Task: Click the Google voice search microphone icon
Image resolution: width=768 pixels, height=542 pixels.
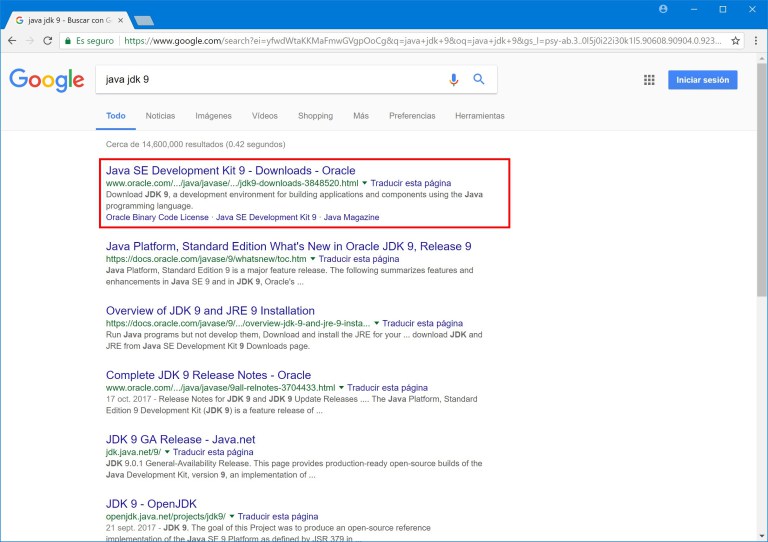Action: 453,80
